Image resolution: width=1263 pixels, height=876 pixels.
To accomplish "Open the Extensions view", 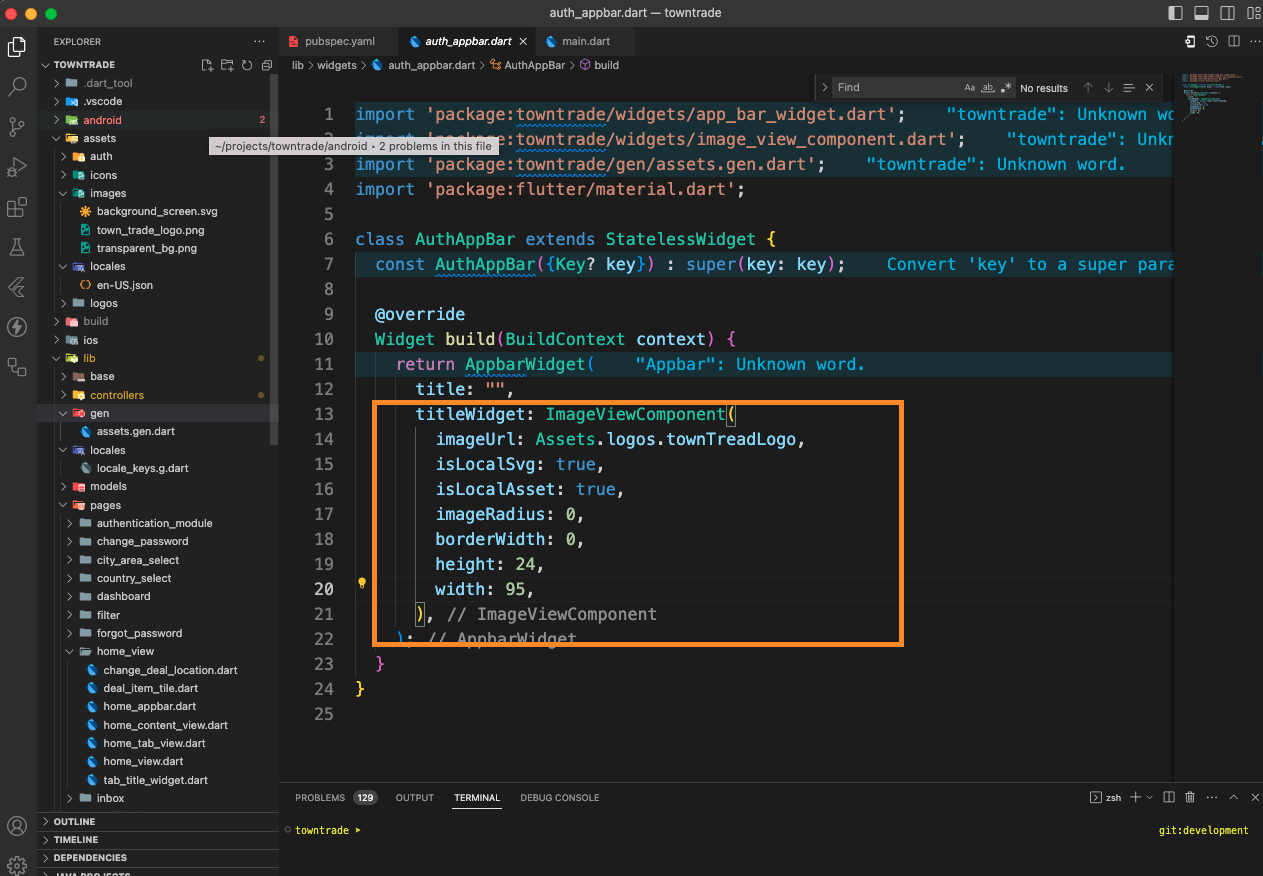I will coord(17,207).
